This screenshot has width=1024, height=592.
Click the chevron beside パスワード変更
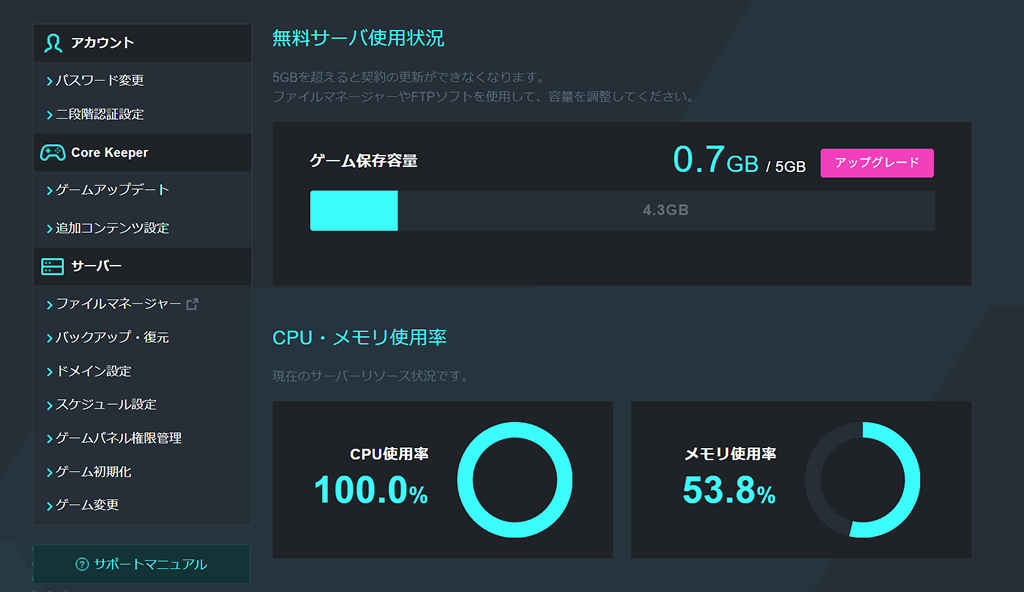click(49, 80)
